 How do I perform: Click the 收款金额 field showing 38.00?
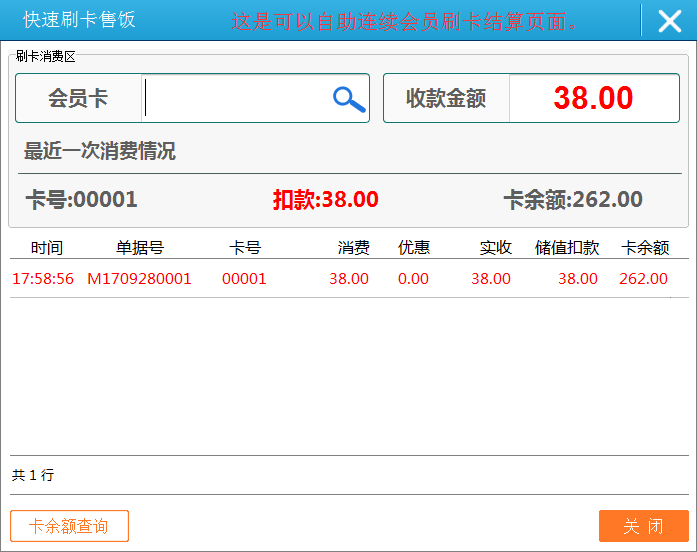pos(593,98)
